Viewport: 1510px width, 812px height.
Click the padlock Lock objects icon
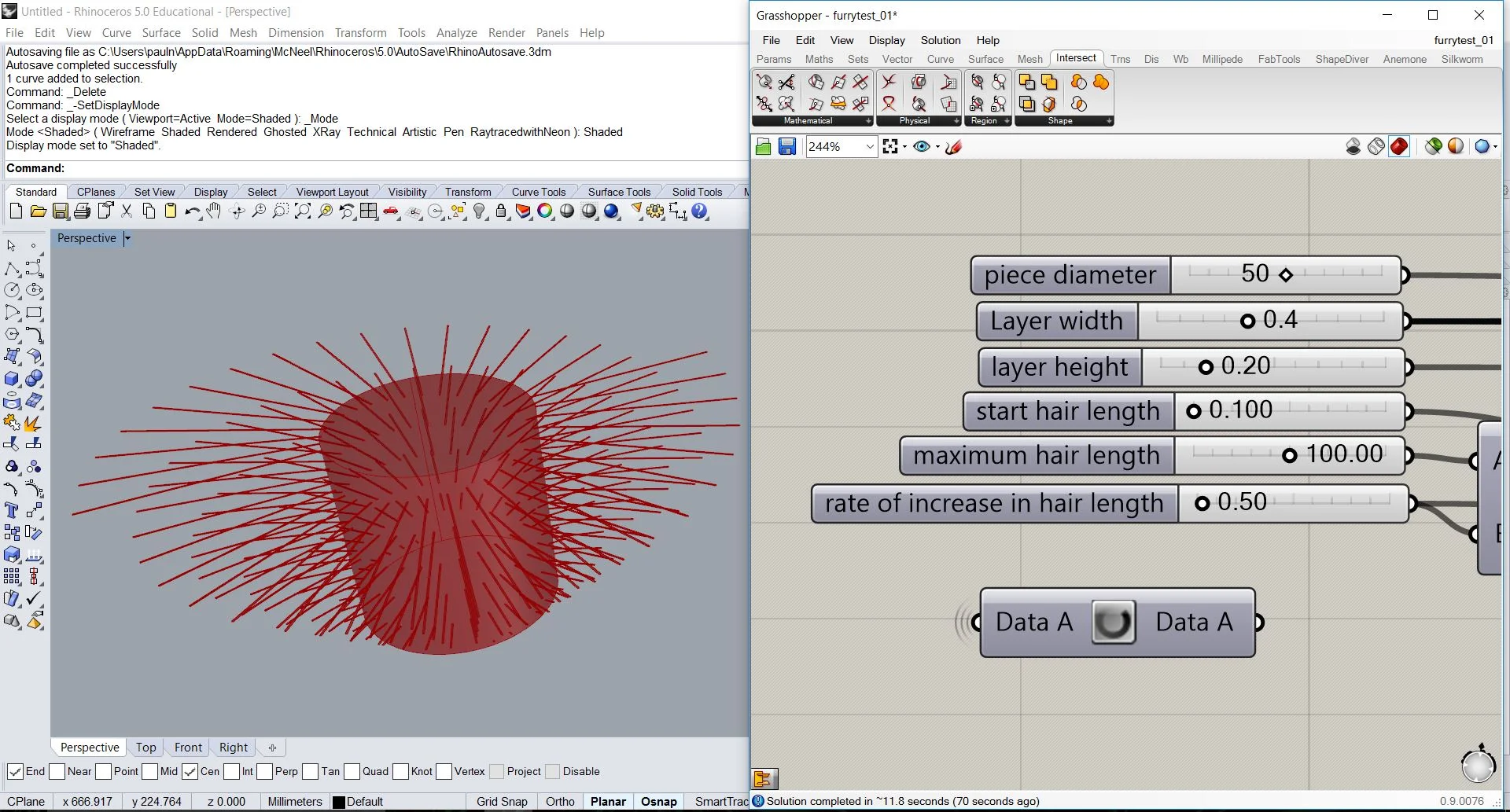pyautogui.click(x=501, y=211)
